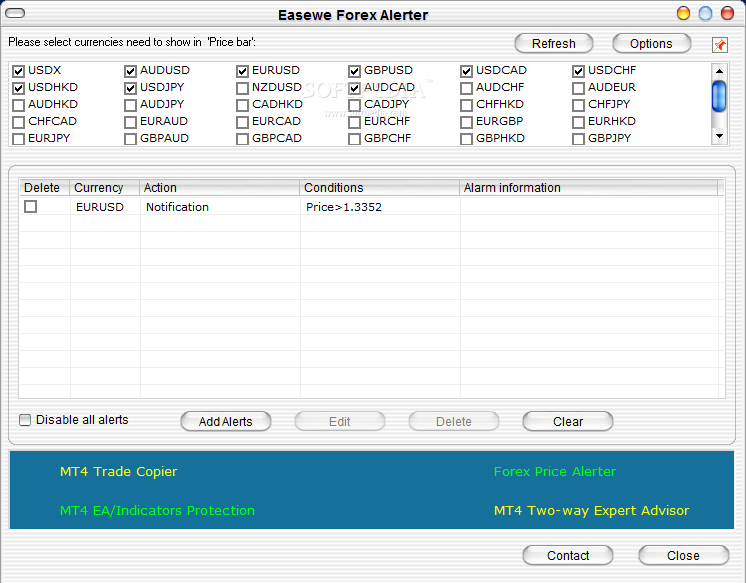Uncheck the EURUSD currency checkbox
The image size is (746, 583).
coord(242,71)
